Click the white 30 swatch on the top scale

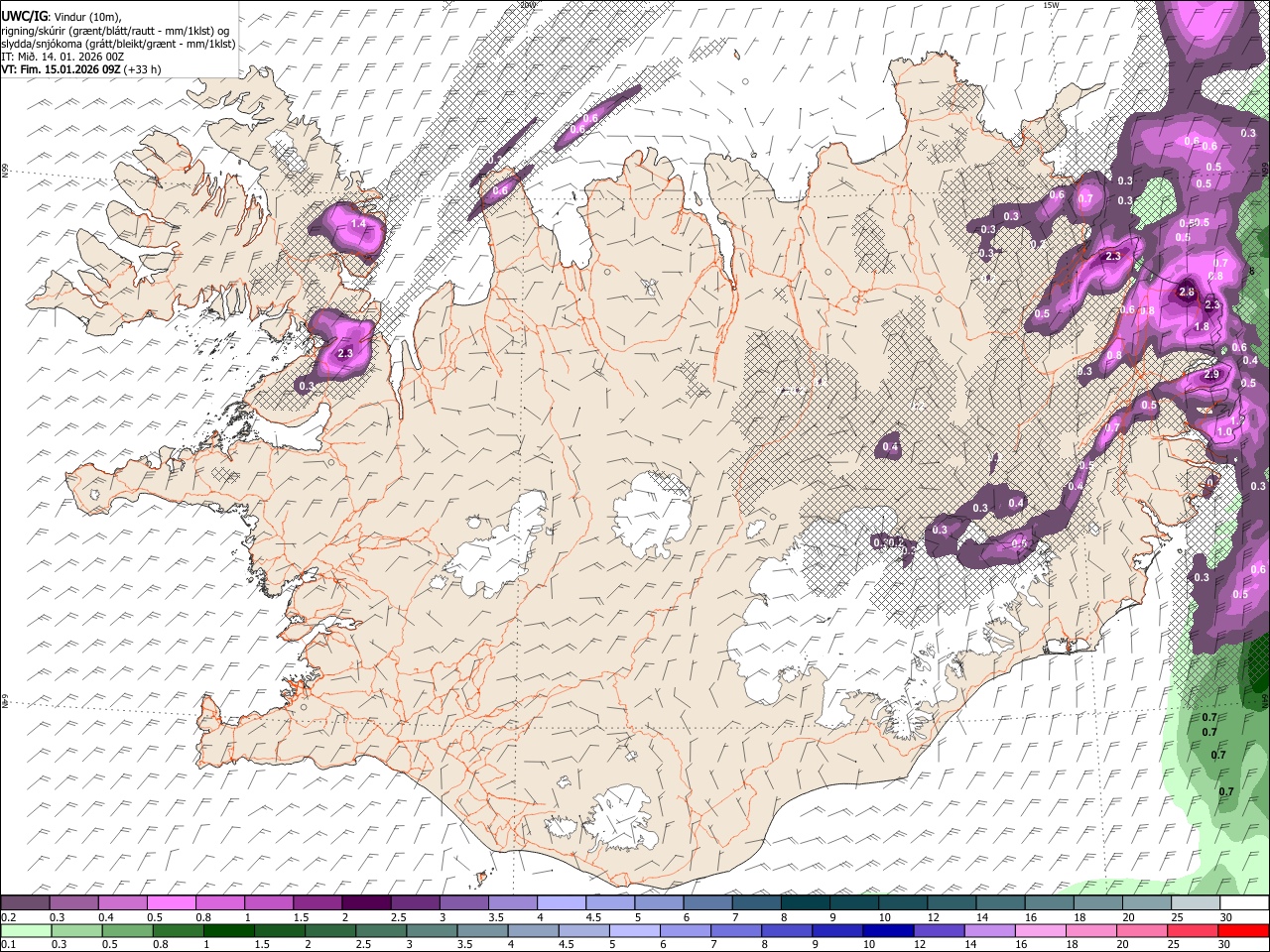coord(1244,902)
